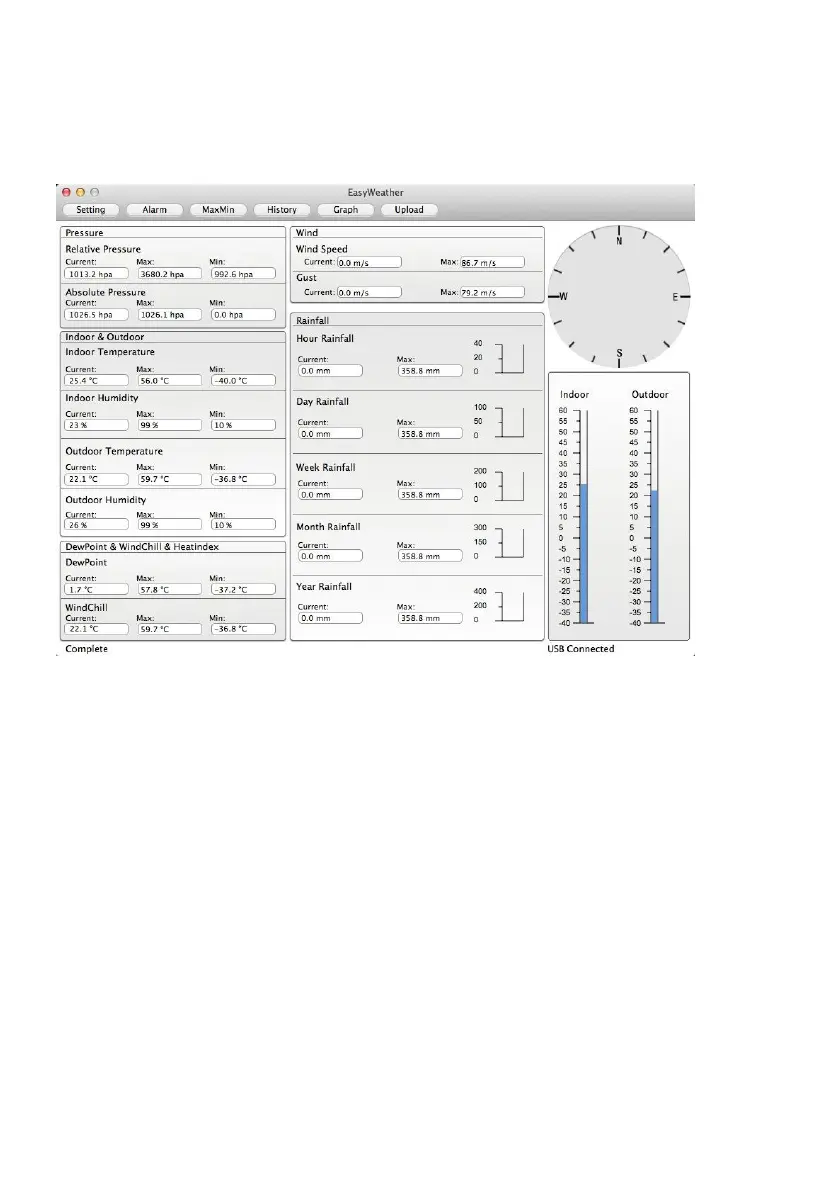
Task: Click Year Rainfall current field 0.0 mm
Action: tap(330, 618)
